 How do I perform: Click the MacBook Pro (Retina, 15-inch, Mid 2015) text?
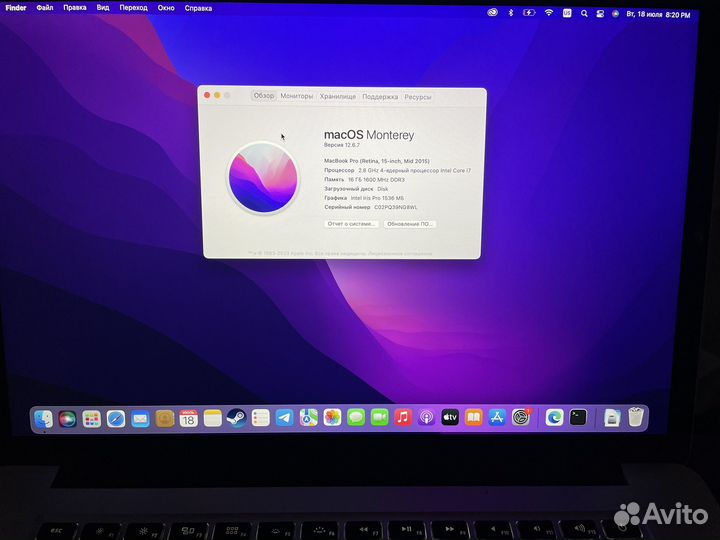[377, 161]
